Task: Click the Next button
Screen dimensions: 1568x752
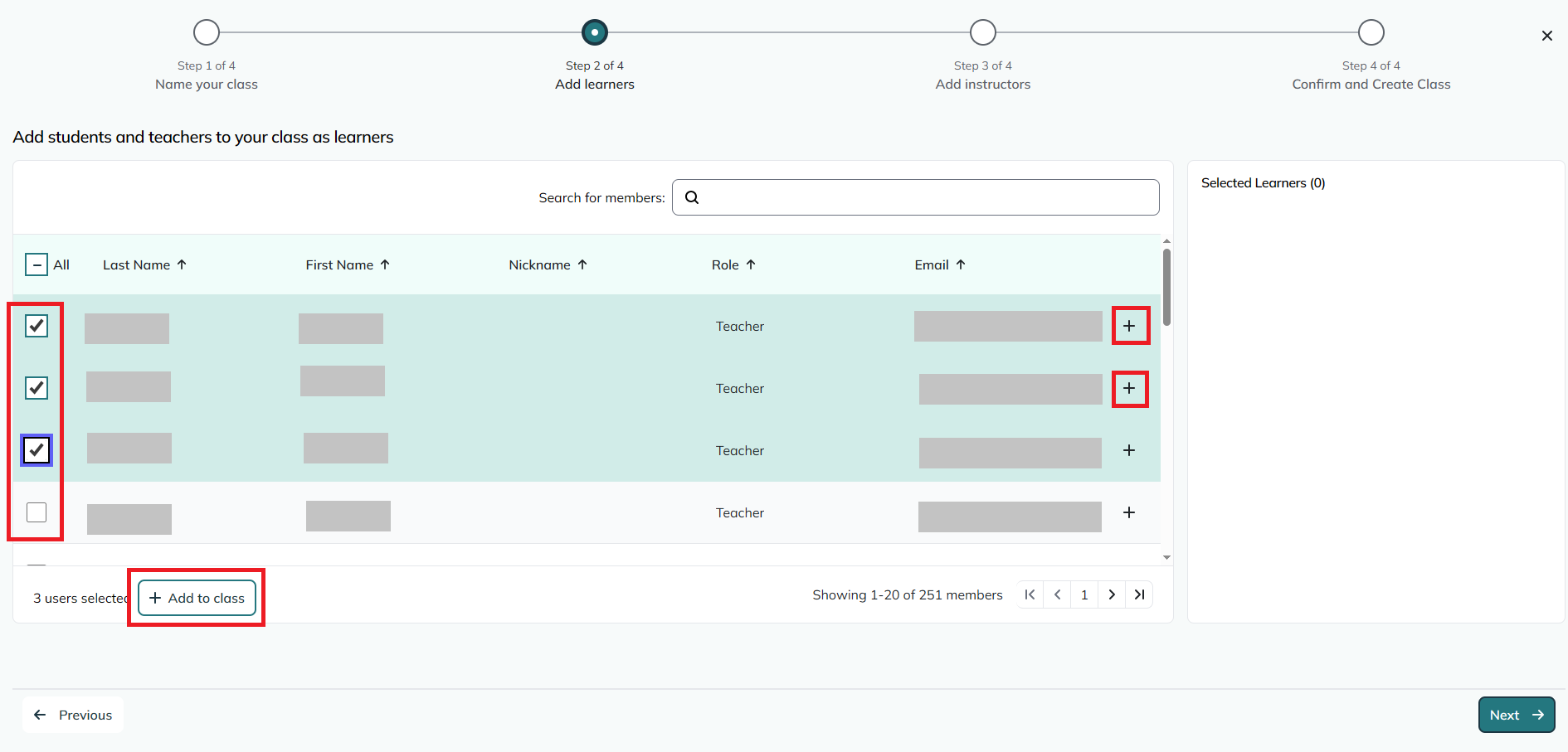Action: tap(1516, 715)
